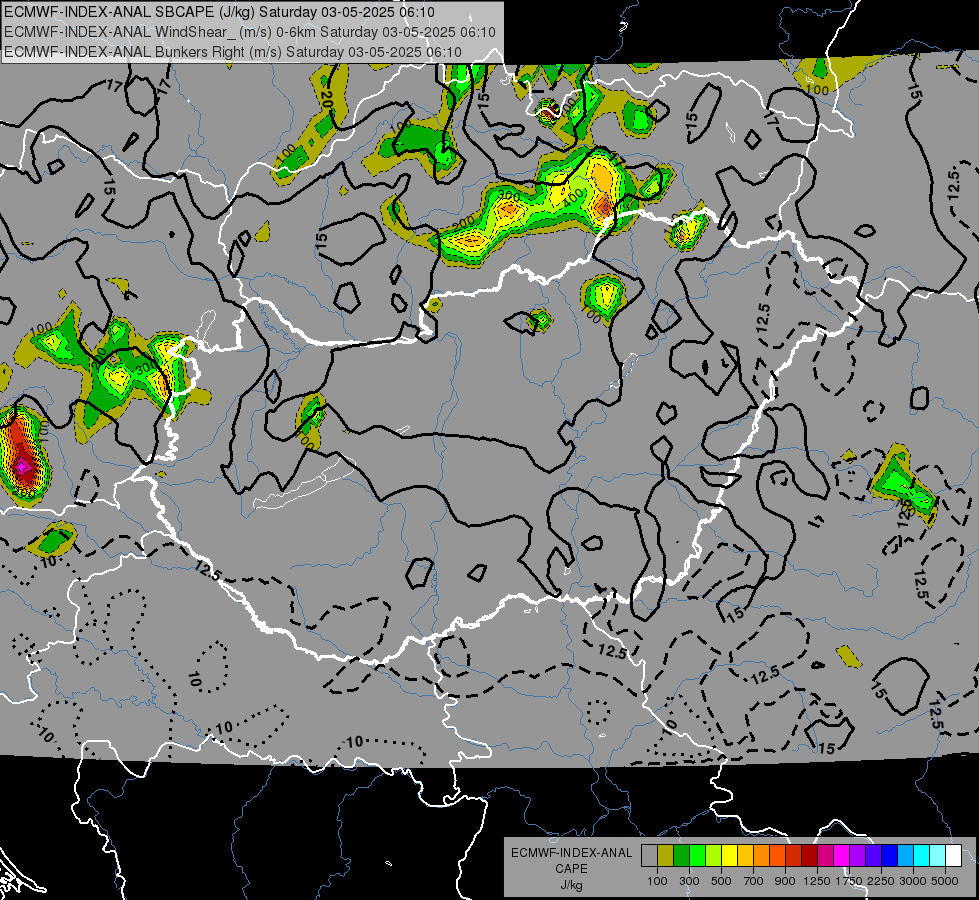Click the gray swatch in the CAPE legend
Image resolution: width=979 pixels, height=900 pixels.
[649, 855]
